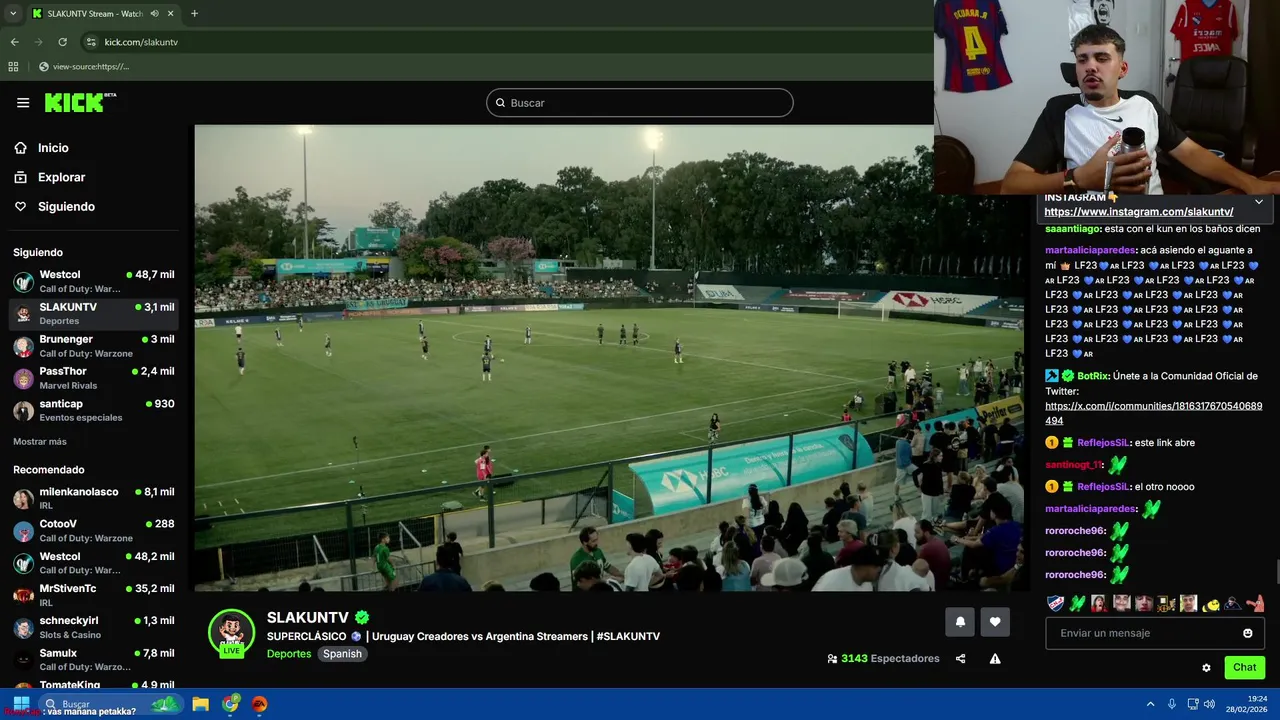
Task: Open MrStivenTc recommended channel
Action: [x=94, y=595]
